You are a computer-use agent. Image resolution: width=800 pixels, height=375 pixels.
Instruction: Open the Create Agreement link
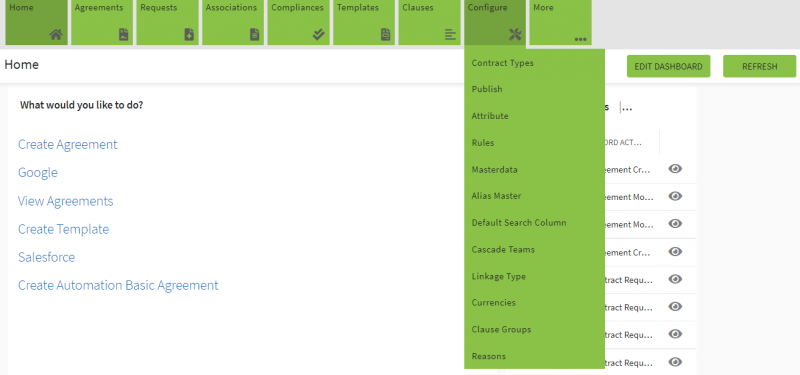point(67,144)
